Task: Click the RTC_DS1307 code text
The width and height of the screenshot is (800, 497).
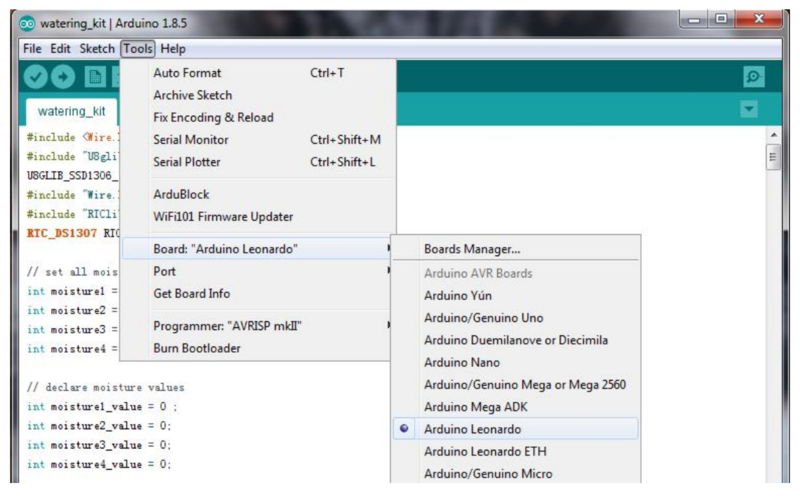Action: [62, 233]
